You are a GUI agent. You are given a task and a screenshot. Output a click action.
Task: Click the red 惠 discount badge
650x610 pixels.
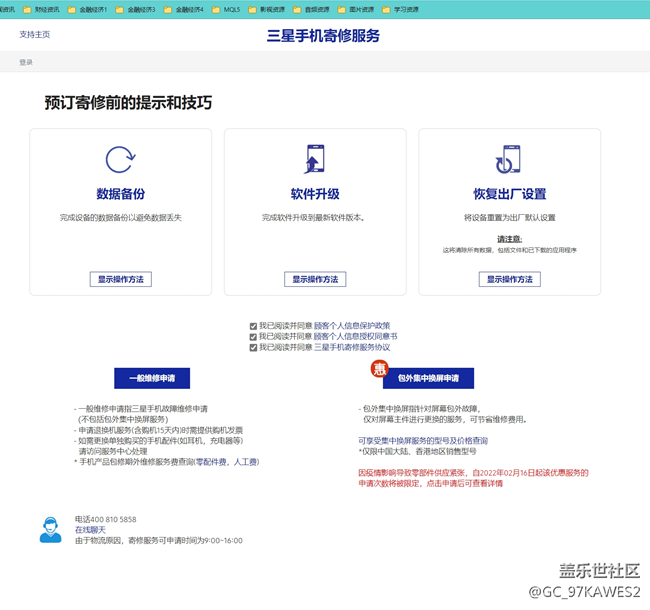tap(379, 369)
